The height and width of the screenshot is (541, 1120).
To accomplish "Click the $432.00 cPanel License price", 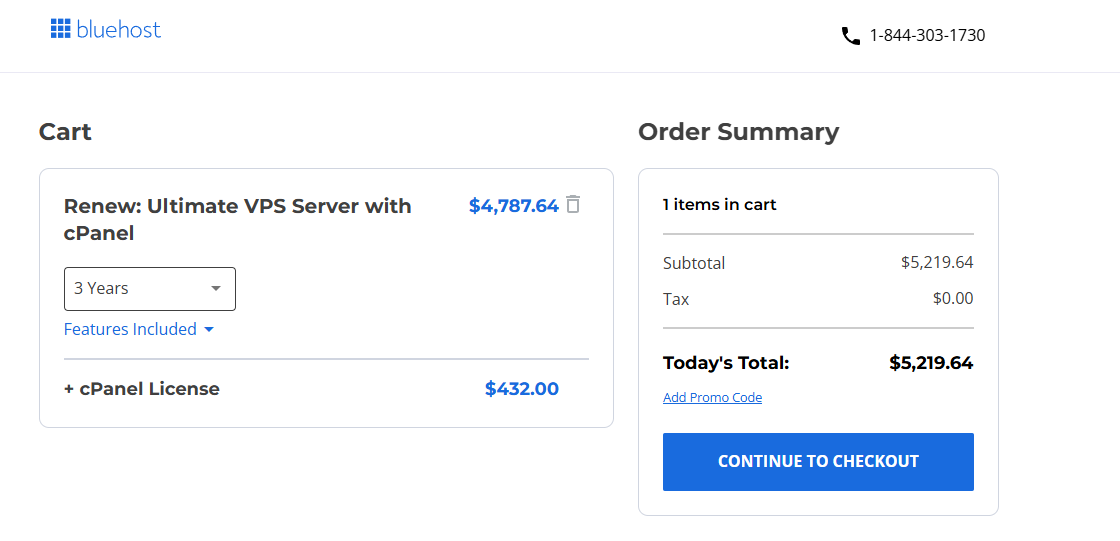I will [521, 389].
